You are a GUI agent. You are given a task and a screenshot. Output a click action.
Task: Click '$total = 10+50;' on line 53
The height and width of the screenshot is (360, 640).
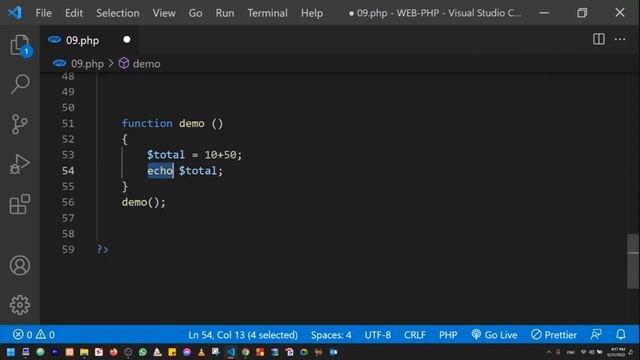194,155
